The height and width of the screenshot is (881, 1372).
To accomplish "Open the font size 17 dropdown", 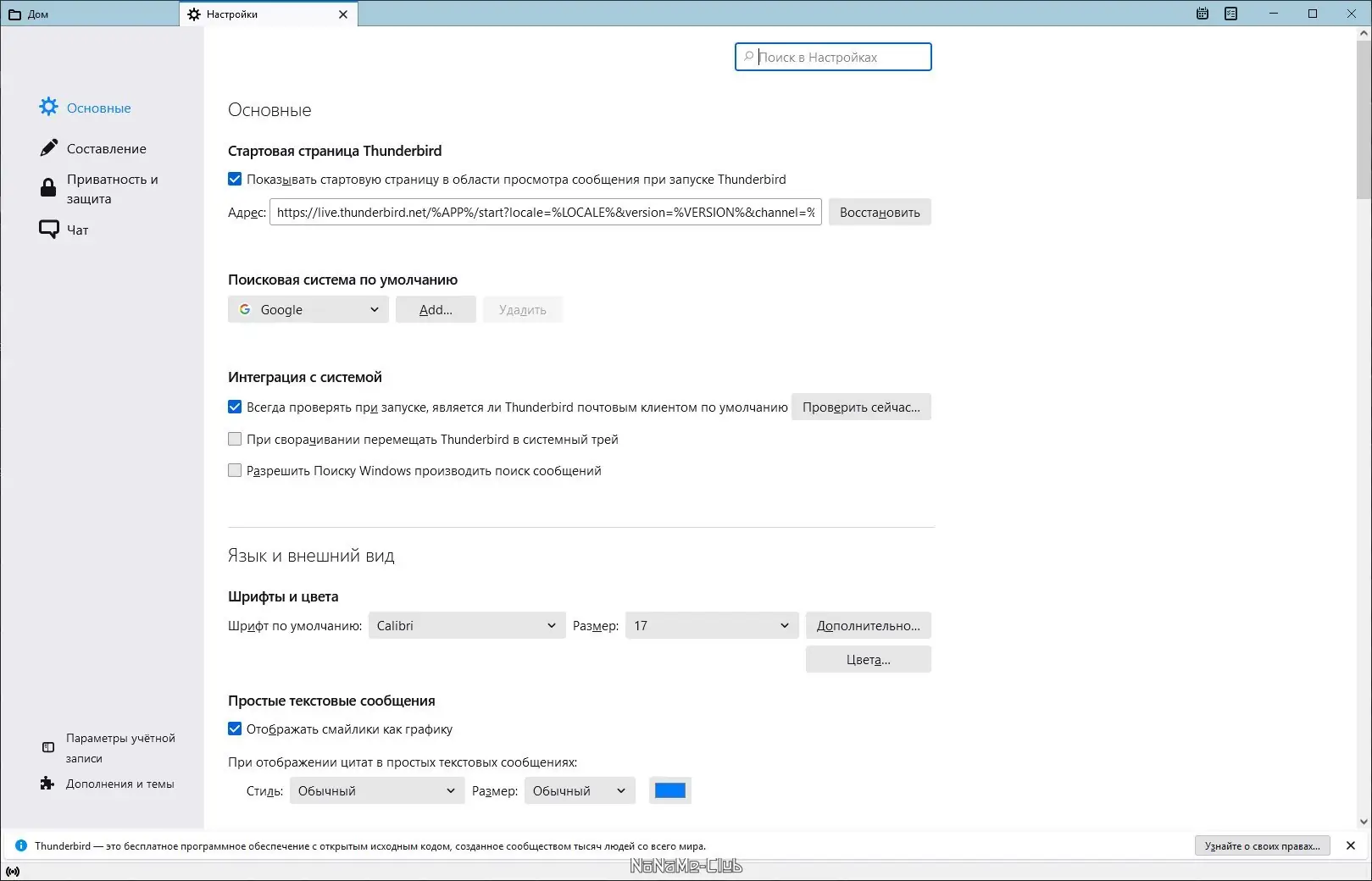I will click(712, 625).
